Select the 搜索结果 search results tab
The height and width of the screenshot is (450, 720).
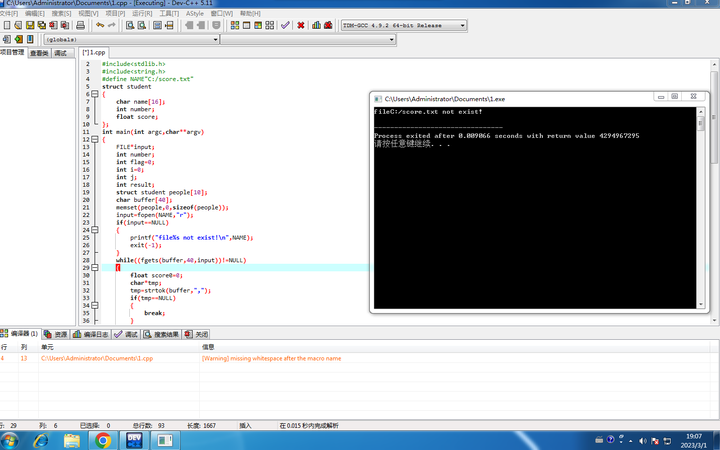160,334
